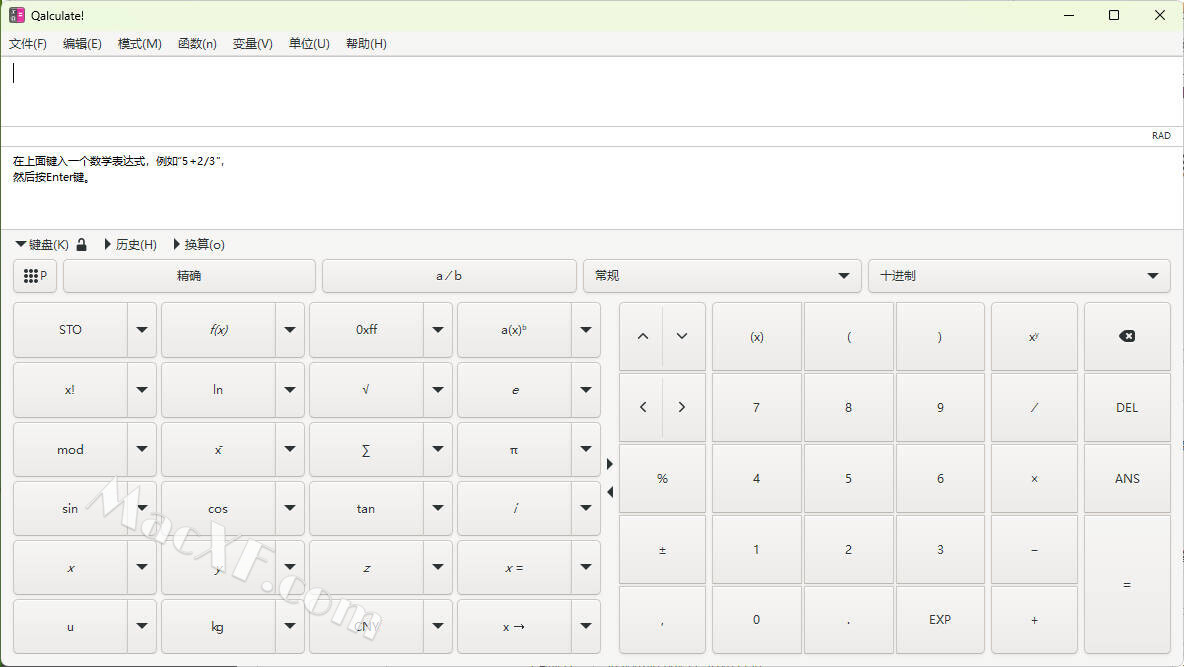Screen dimensions: 1184x667
Task: Click the number 7 key
Action: [757, 407]
